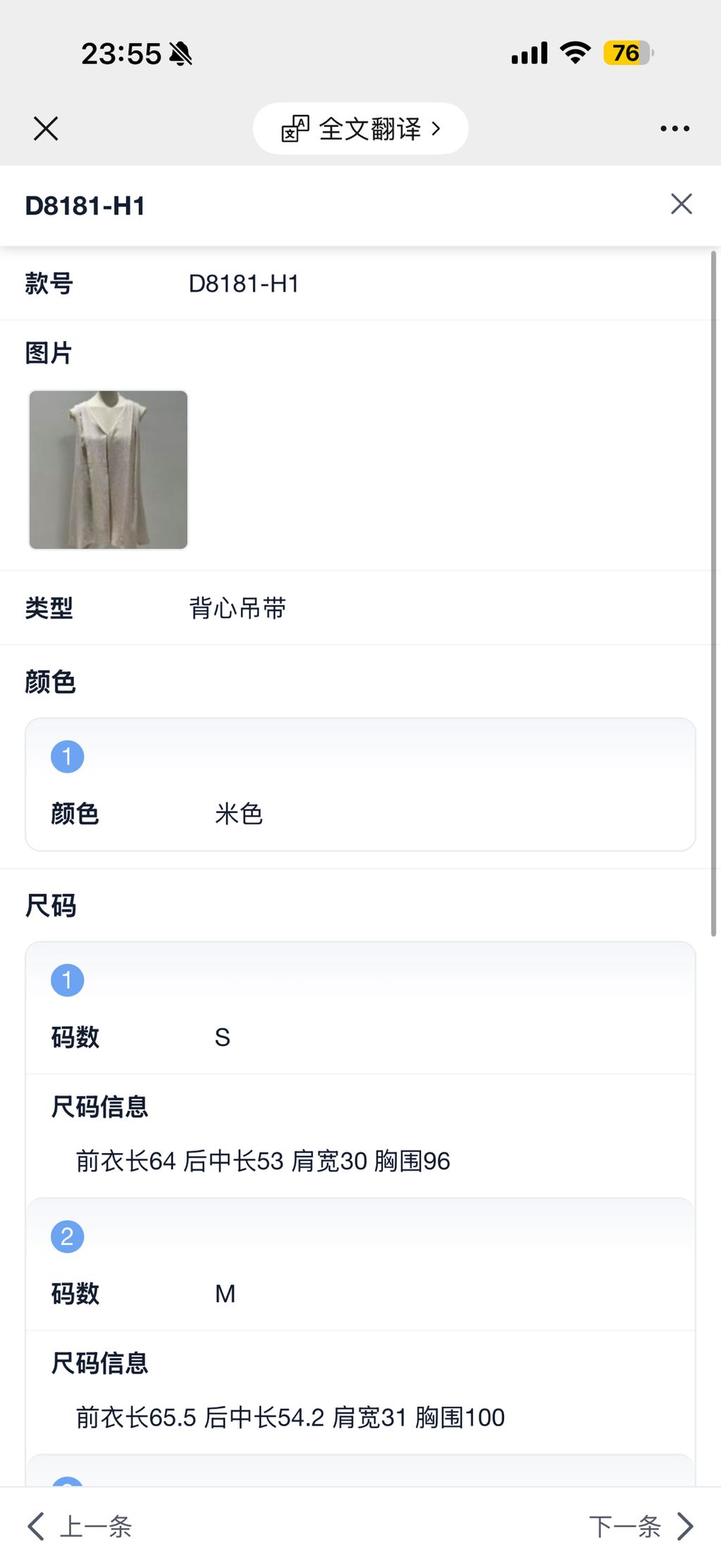Close the page with top-left X
The image size is (721, 1568).
(x=46, y=129)
